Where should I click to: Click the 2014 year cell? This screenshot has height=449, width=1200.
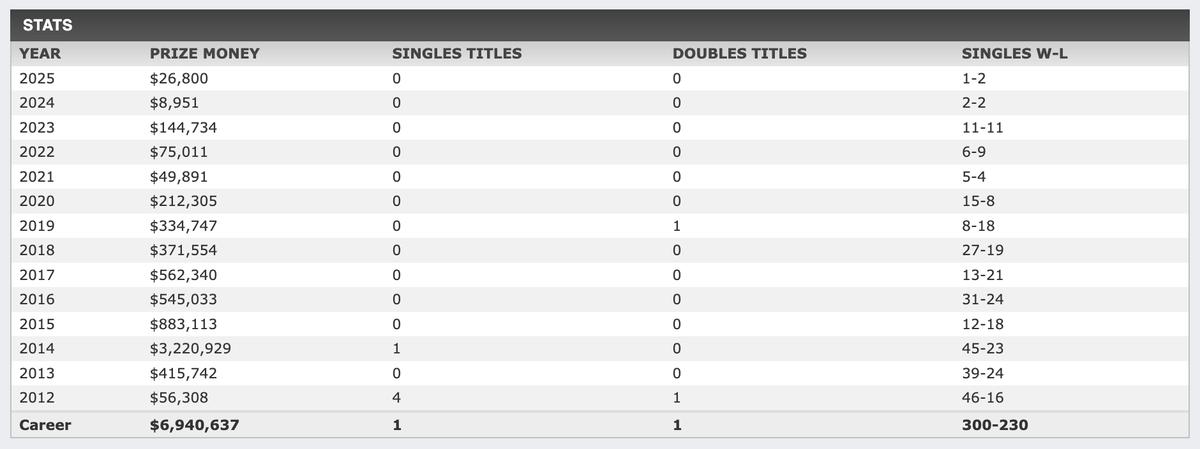click(x=37, y=349)
